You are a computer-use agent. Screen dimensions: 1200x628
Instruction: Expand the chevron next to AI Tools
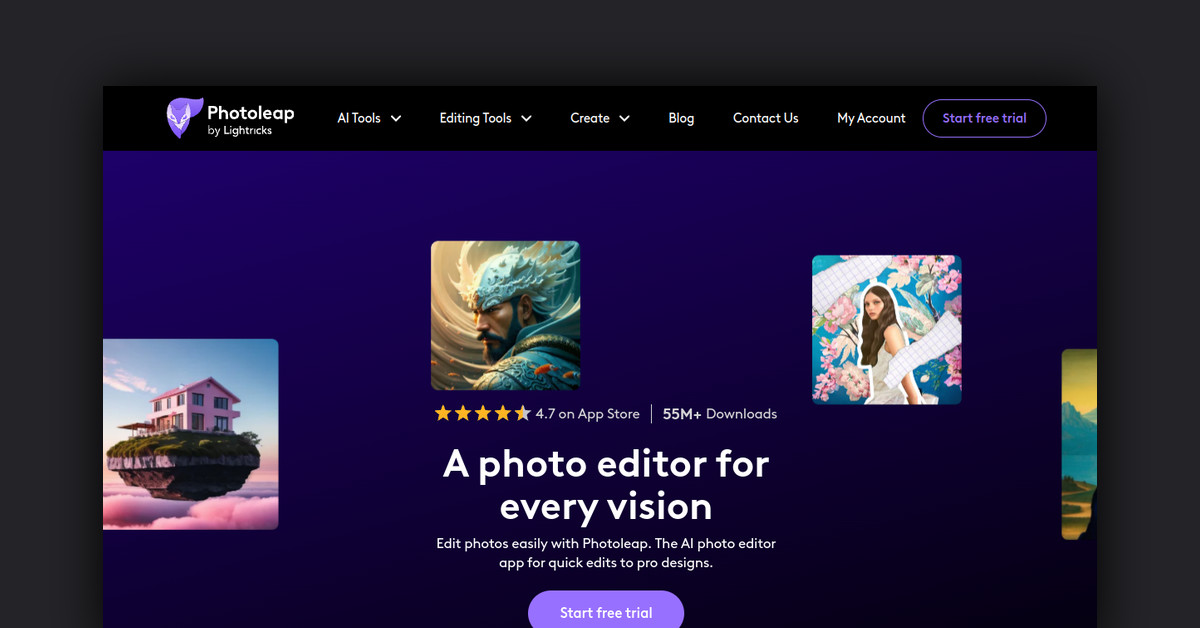396,118
